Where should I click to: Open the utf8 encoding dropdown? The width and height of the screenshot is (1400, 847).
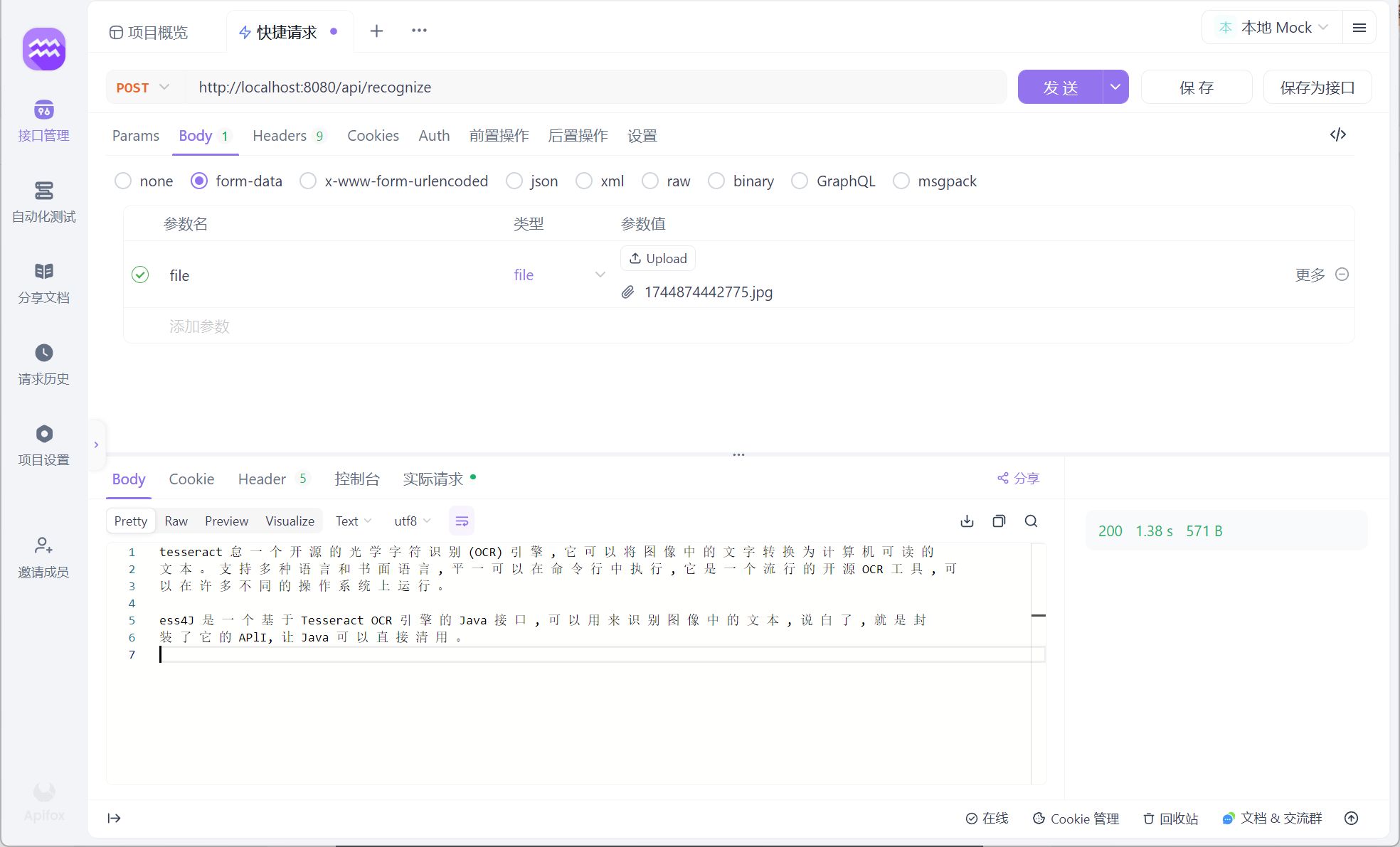click(413, 521)
